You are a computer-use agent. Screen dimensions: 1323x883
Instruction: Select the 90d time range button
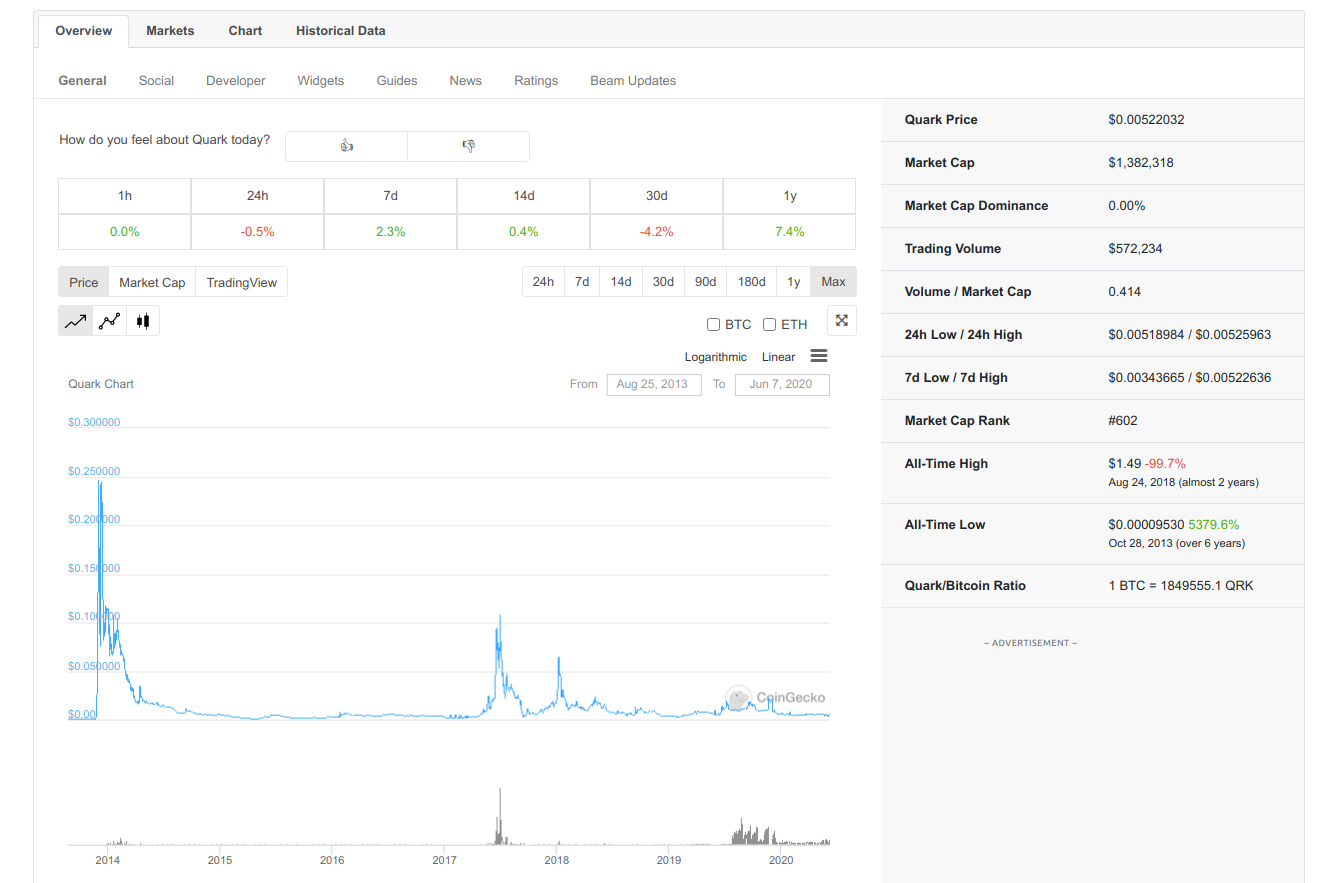coord(705,282)
